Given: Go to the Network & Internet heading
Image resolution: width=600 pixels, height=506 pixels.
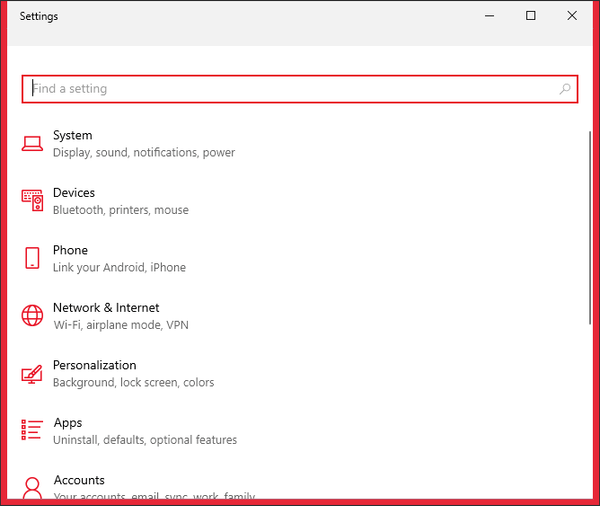Looking at the screenshot, I should (x=106, y=308).
